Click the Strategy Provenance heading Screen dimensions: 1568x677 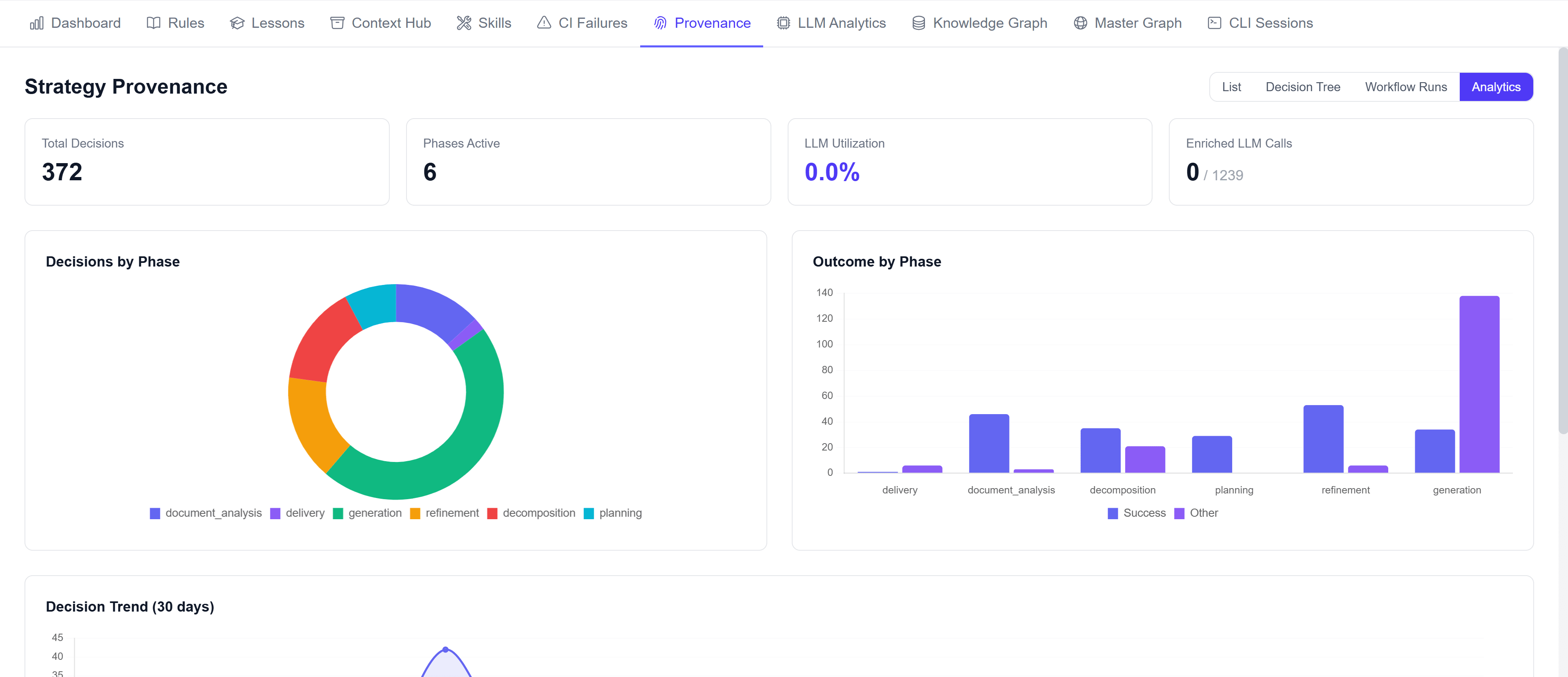[126, 87]
